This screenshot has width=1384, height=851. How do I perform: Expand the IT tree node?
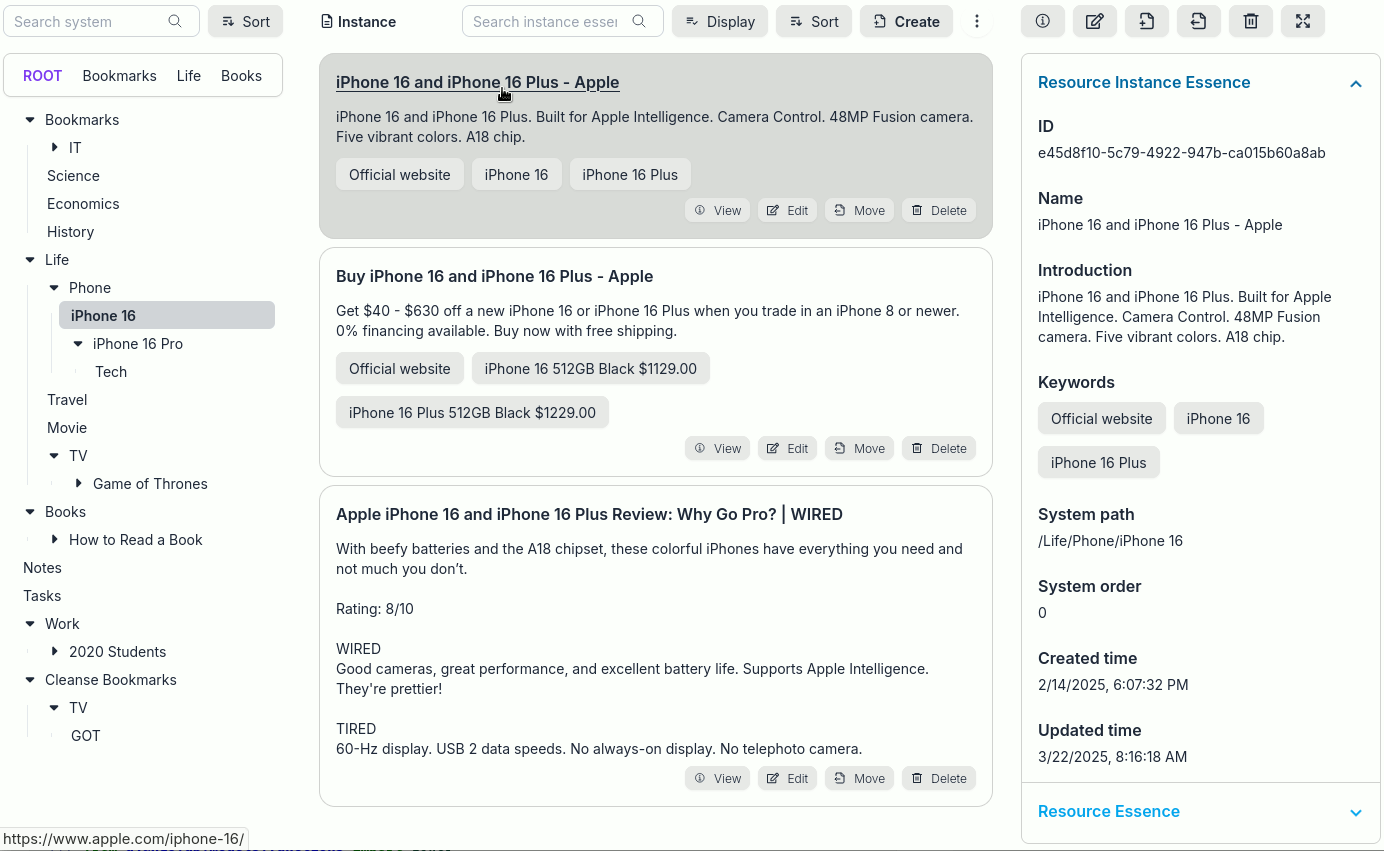[x=54, y=148]
